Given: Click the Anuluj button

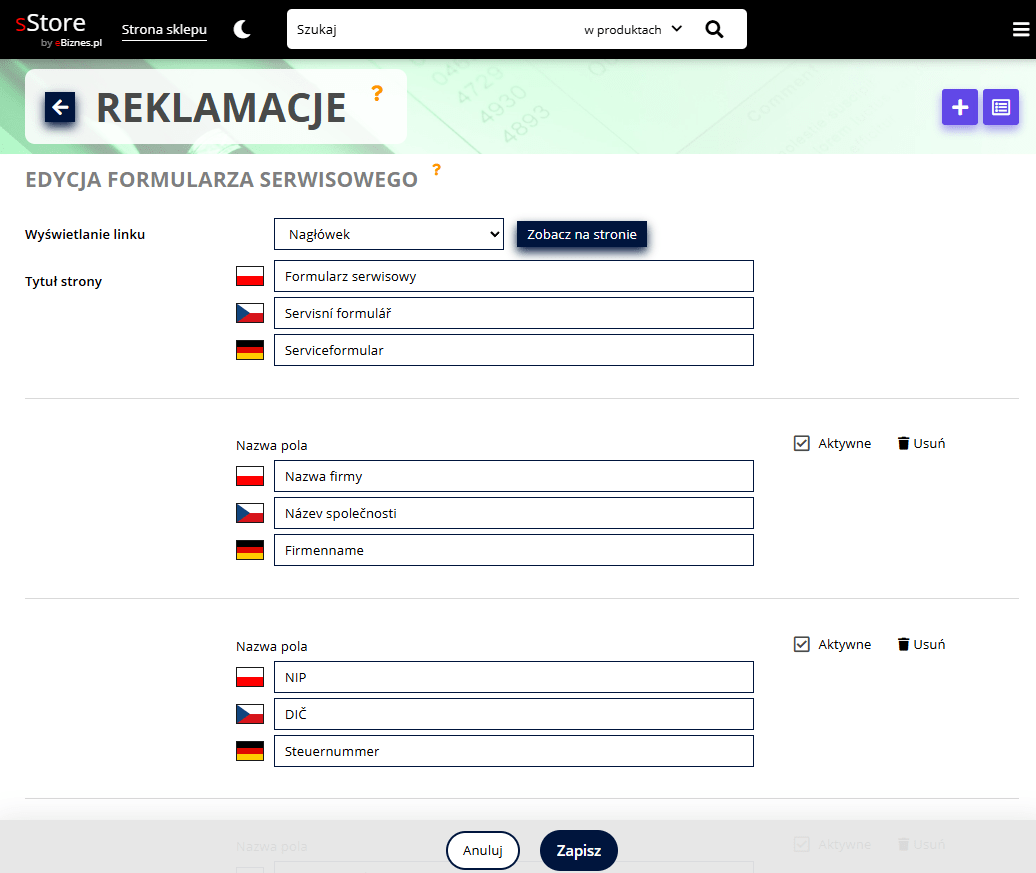Looking at the screenshot, I should pyautogui.click(x=482, y=851).
